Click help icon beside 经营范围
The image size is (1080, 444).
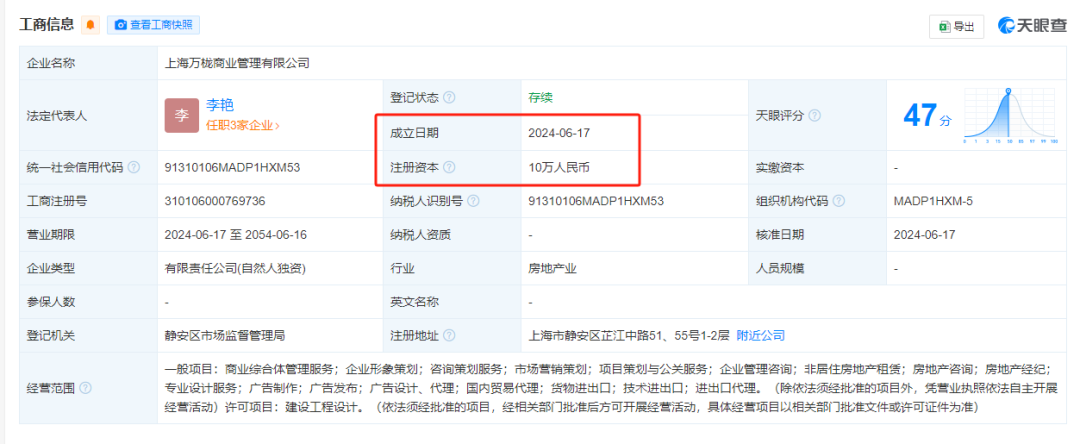[x=85, y=388]
